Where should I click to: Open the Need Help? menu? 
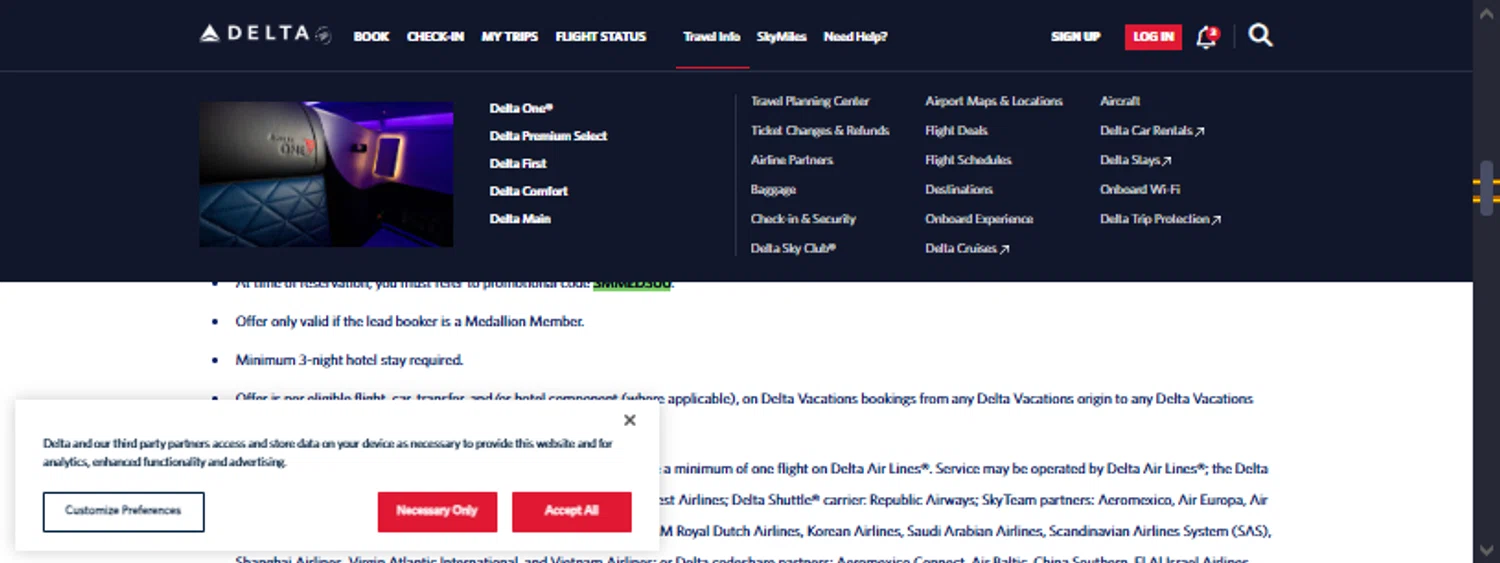point(855,36)
